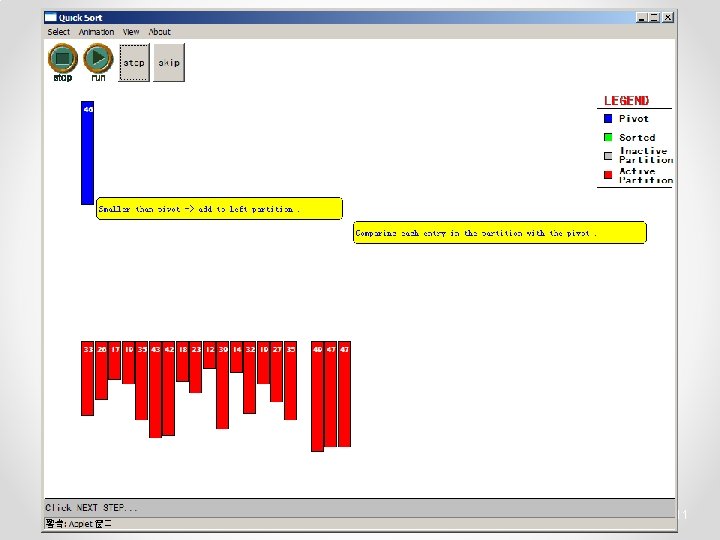Click the gray Inactive Partition legend swatch

(608, 156)
